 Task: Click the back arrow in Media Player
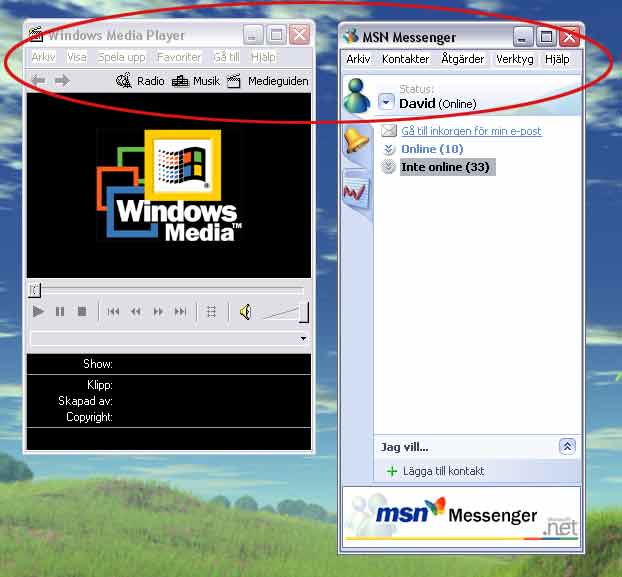[x=38, y=81]
